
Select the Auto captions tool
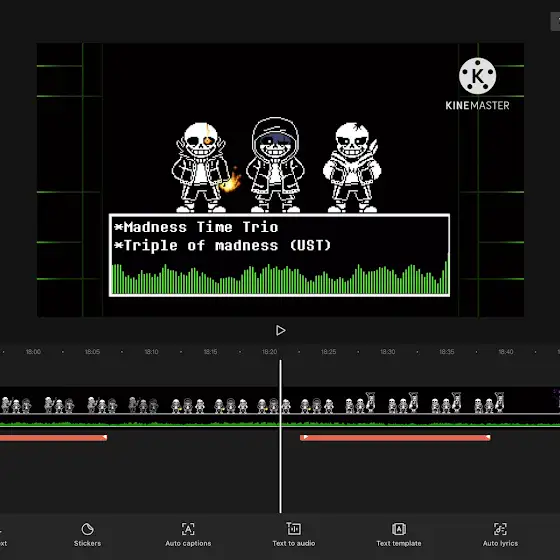pyautogui.click(x=188, y=534)
